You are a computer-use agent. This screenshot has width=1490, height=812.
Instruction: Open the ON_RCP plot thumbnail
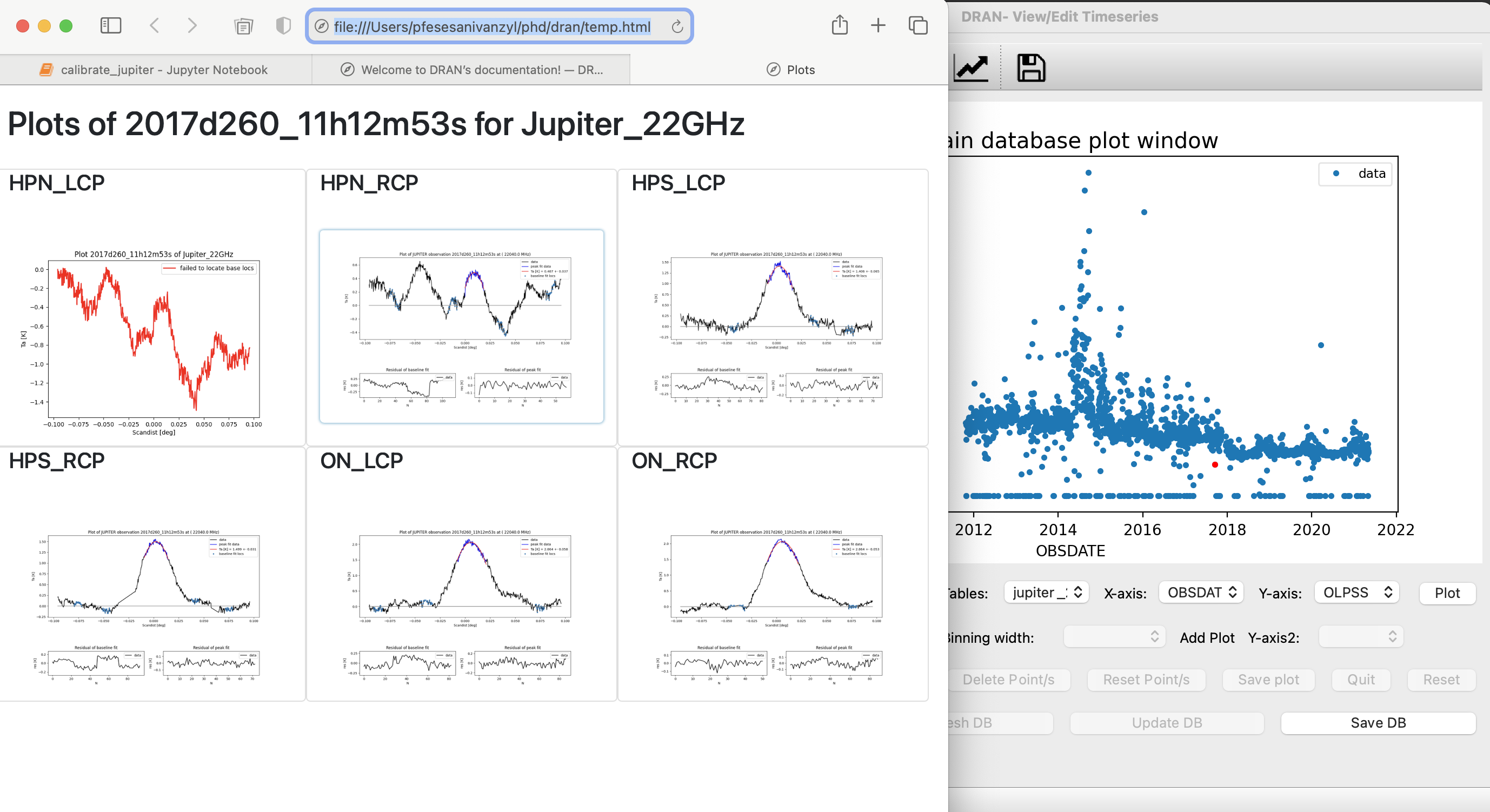[772, 605]
